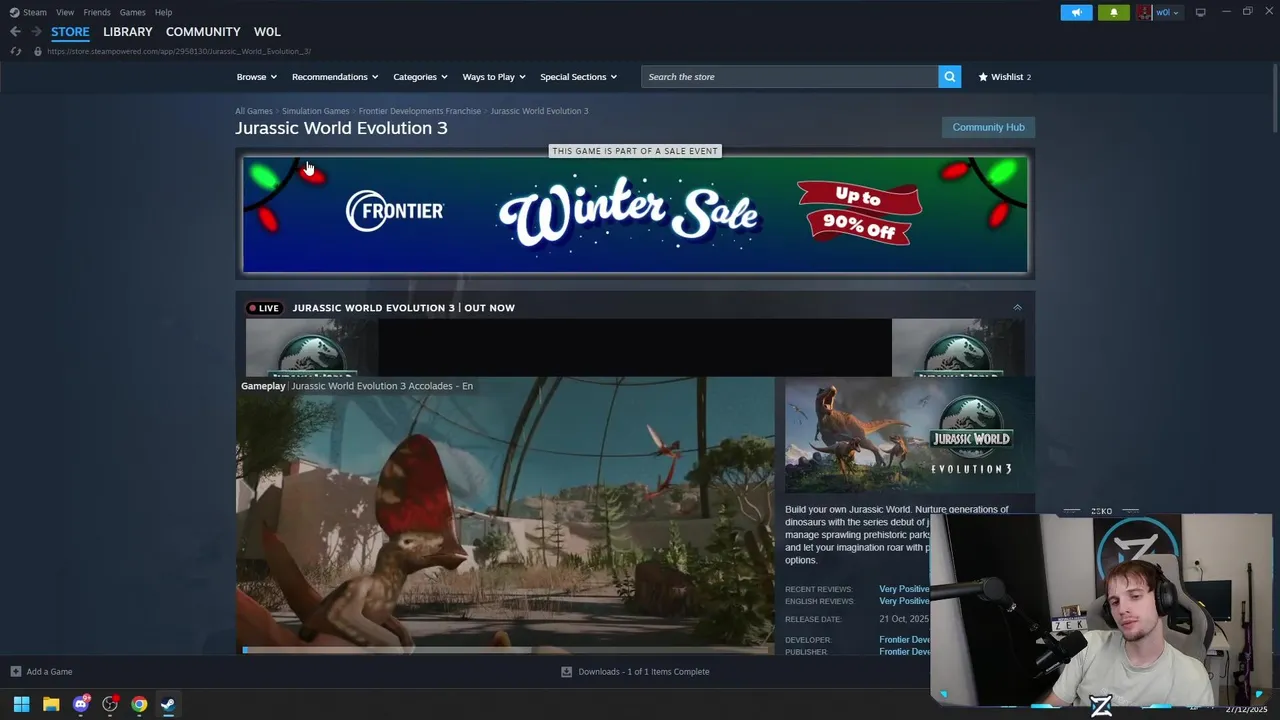
Task: Go back using the back arrow
Action: [x=15, y=32]
